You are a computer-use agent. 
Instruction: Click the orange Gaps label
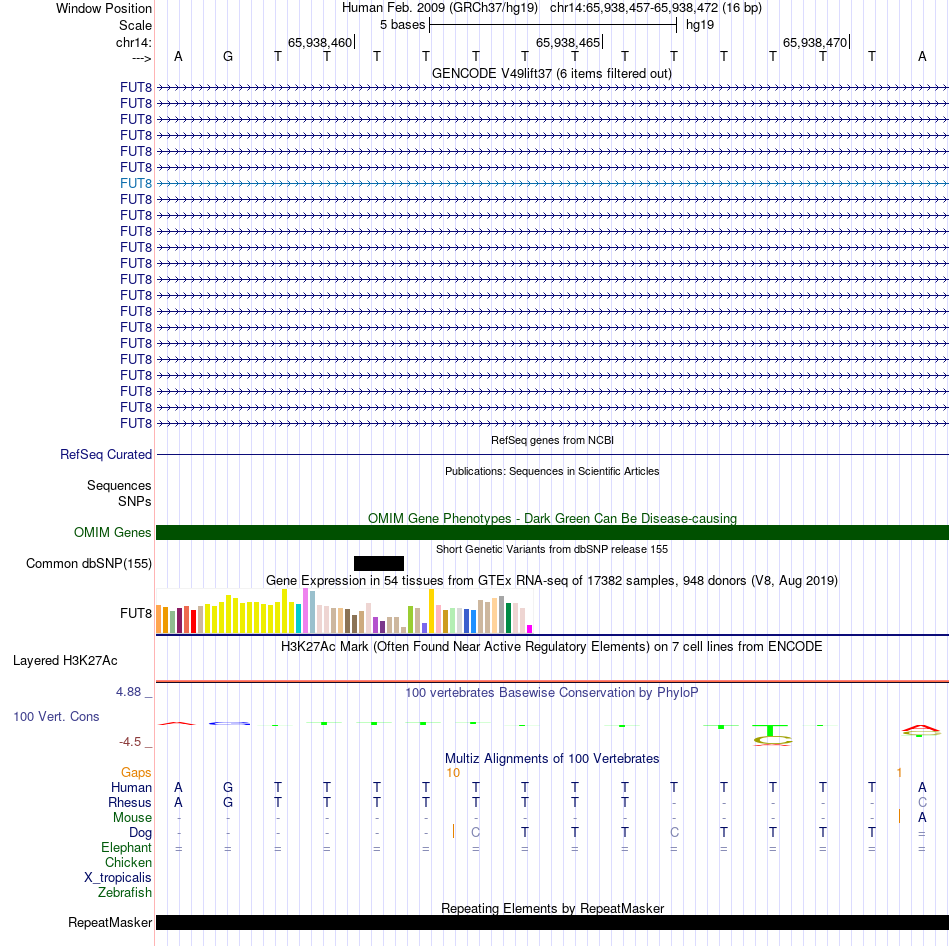pos(136,772)
